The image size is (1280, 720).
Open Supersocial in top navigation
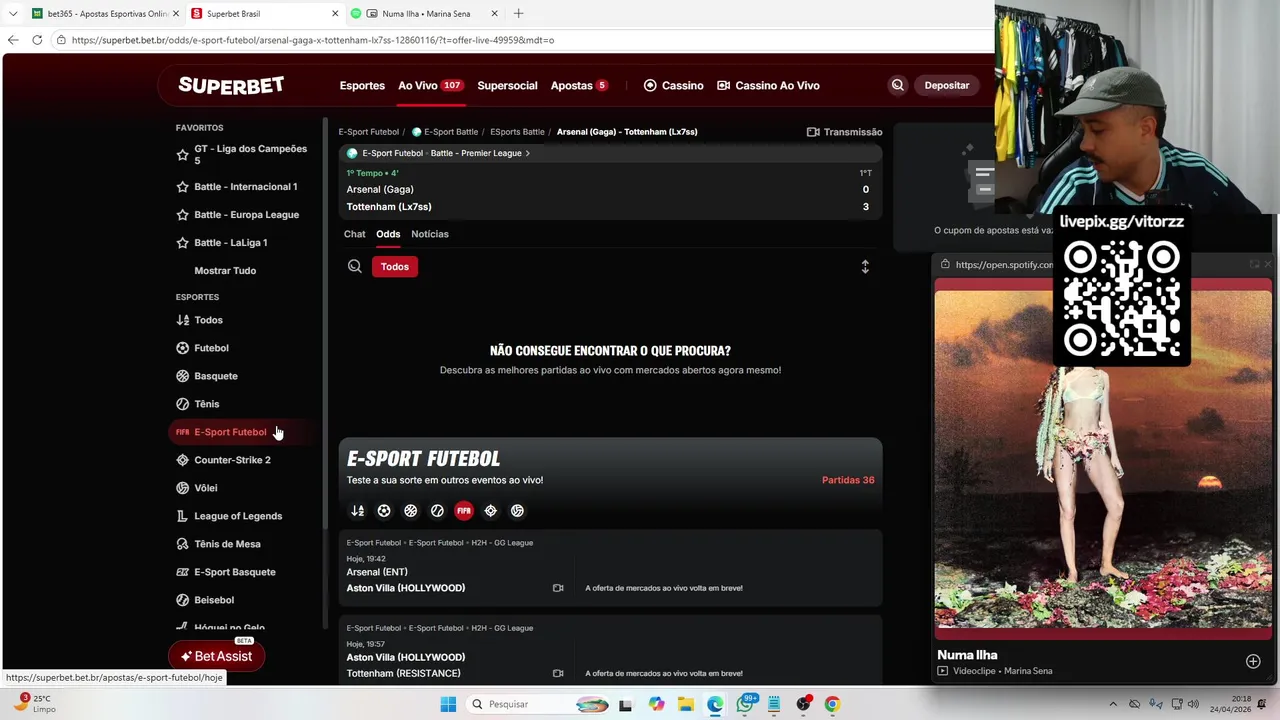507,86
